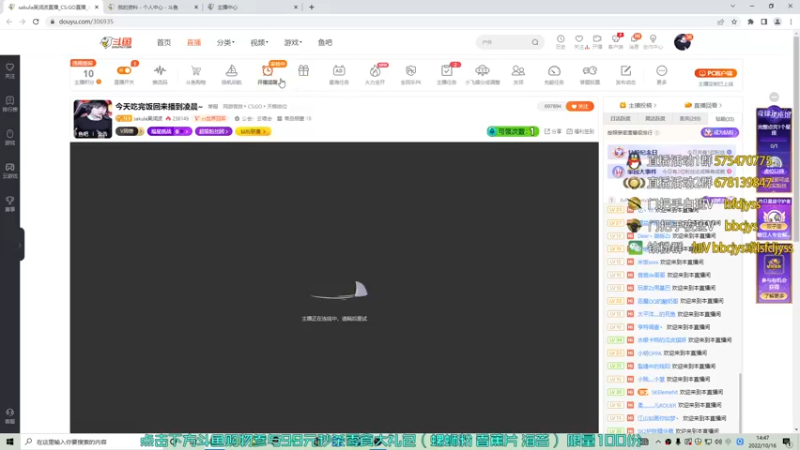
Task: Open the waveform stream-code icon
Action: click(160, 73)
